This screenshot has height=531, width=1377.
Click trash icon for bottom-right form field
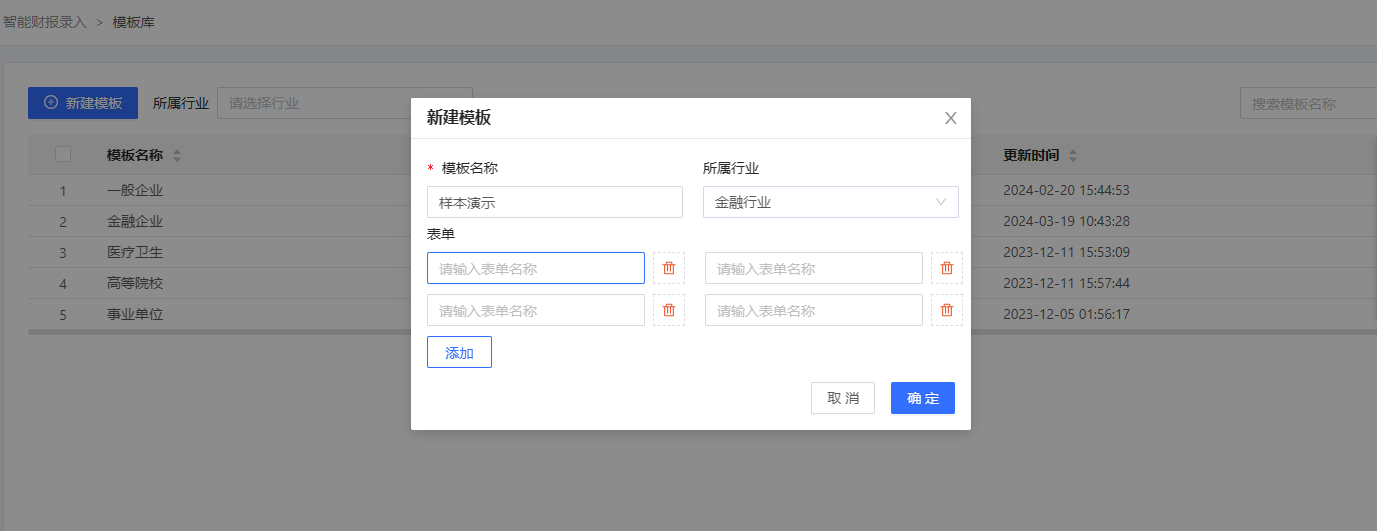(x=947, y=310)
